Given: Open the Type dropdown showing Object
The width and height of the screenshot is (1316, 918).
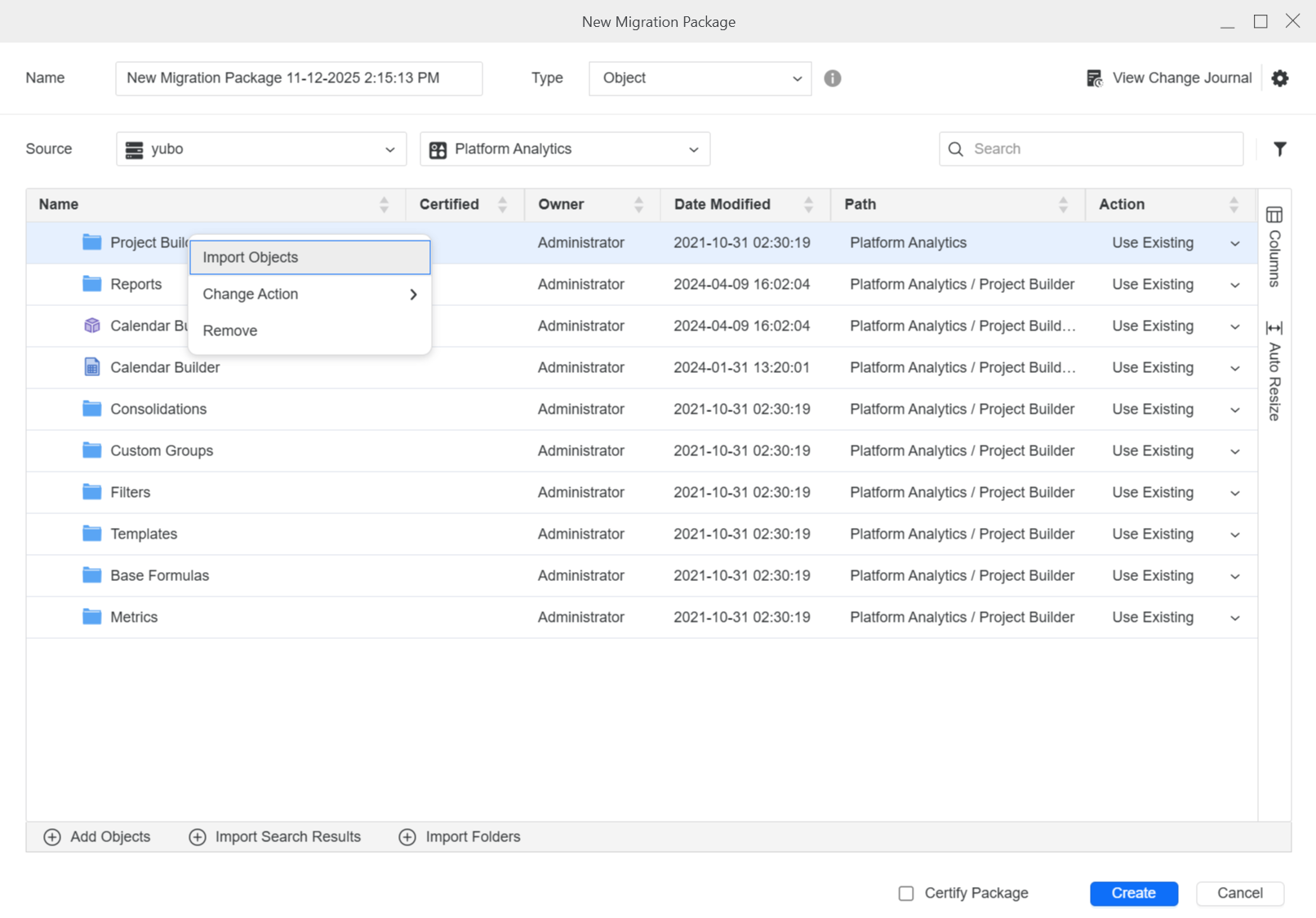Looking at the screenshot, I should click(700, 78).
